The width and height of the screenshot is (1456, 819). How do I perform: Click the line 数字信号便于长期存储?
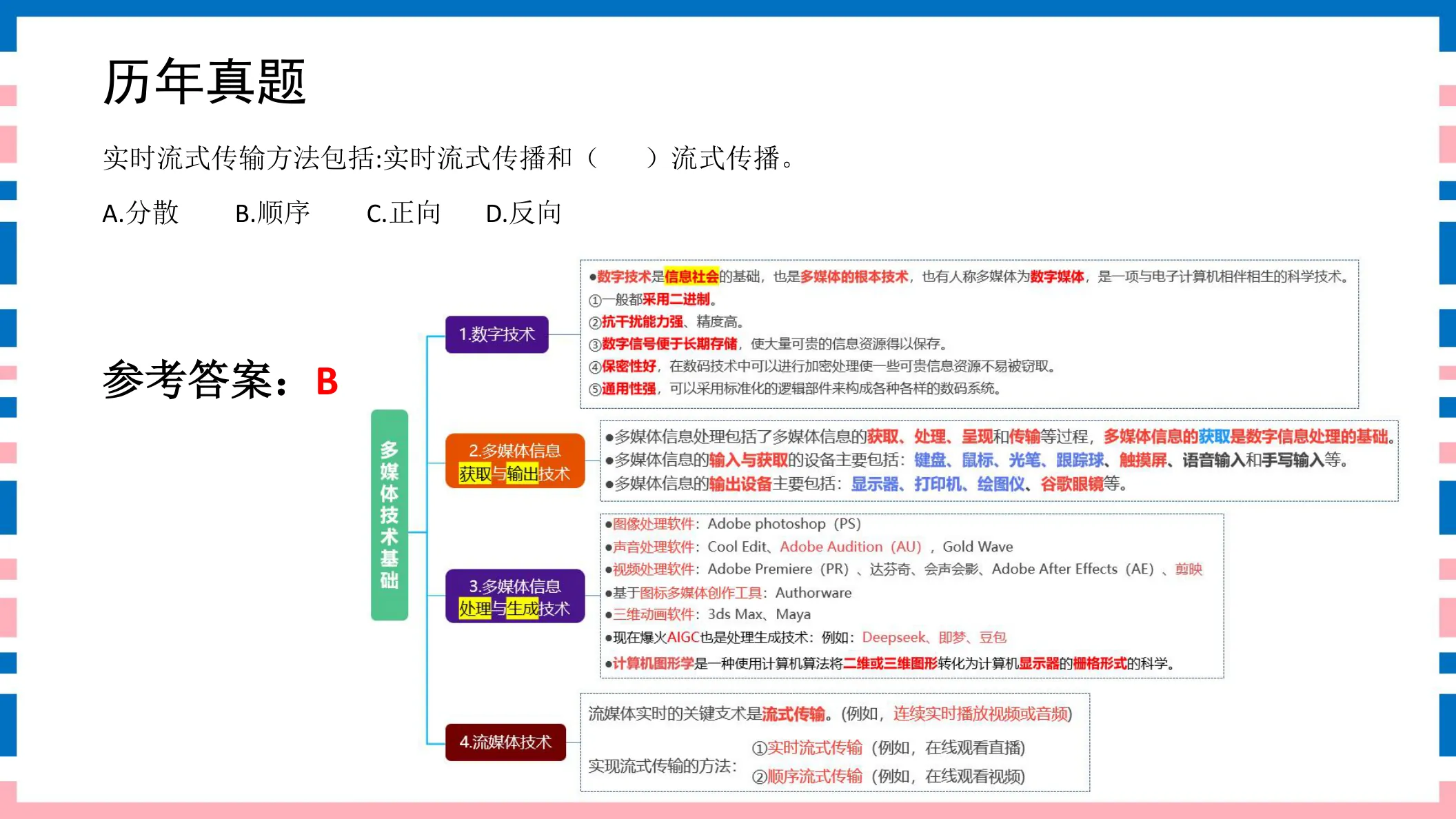point(769,344)
